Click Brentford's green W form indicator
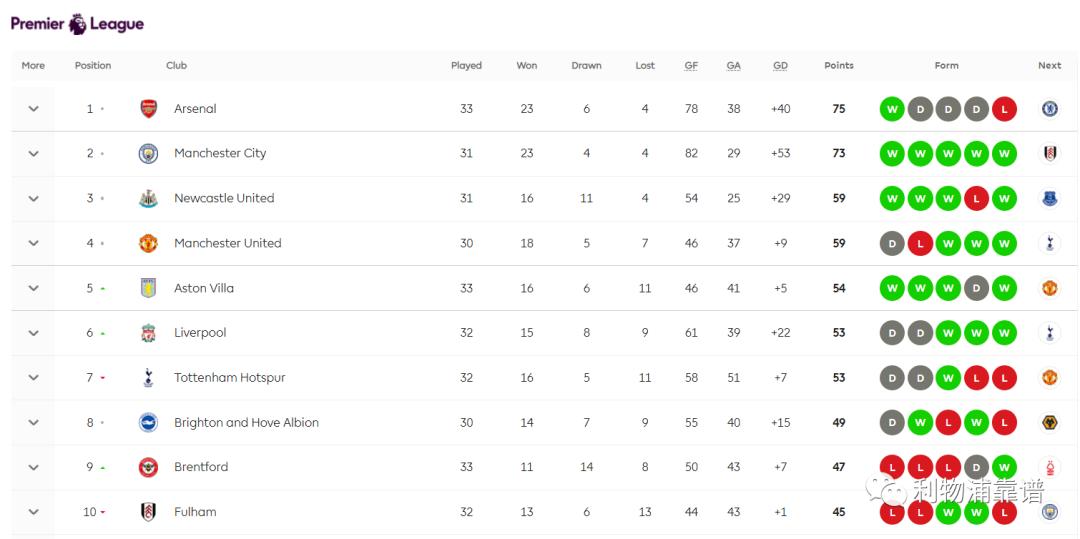The height and width of the screenshot is (539, 1080). click(x=1004, y=467)
